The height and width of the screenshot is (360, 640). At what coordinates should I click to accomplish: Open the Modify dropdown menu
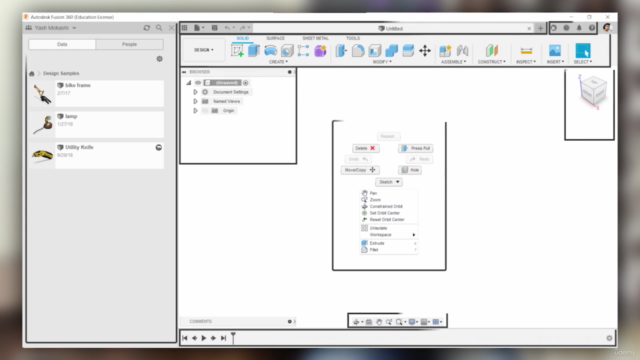382,62
